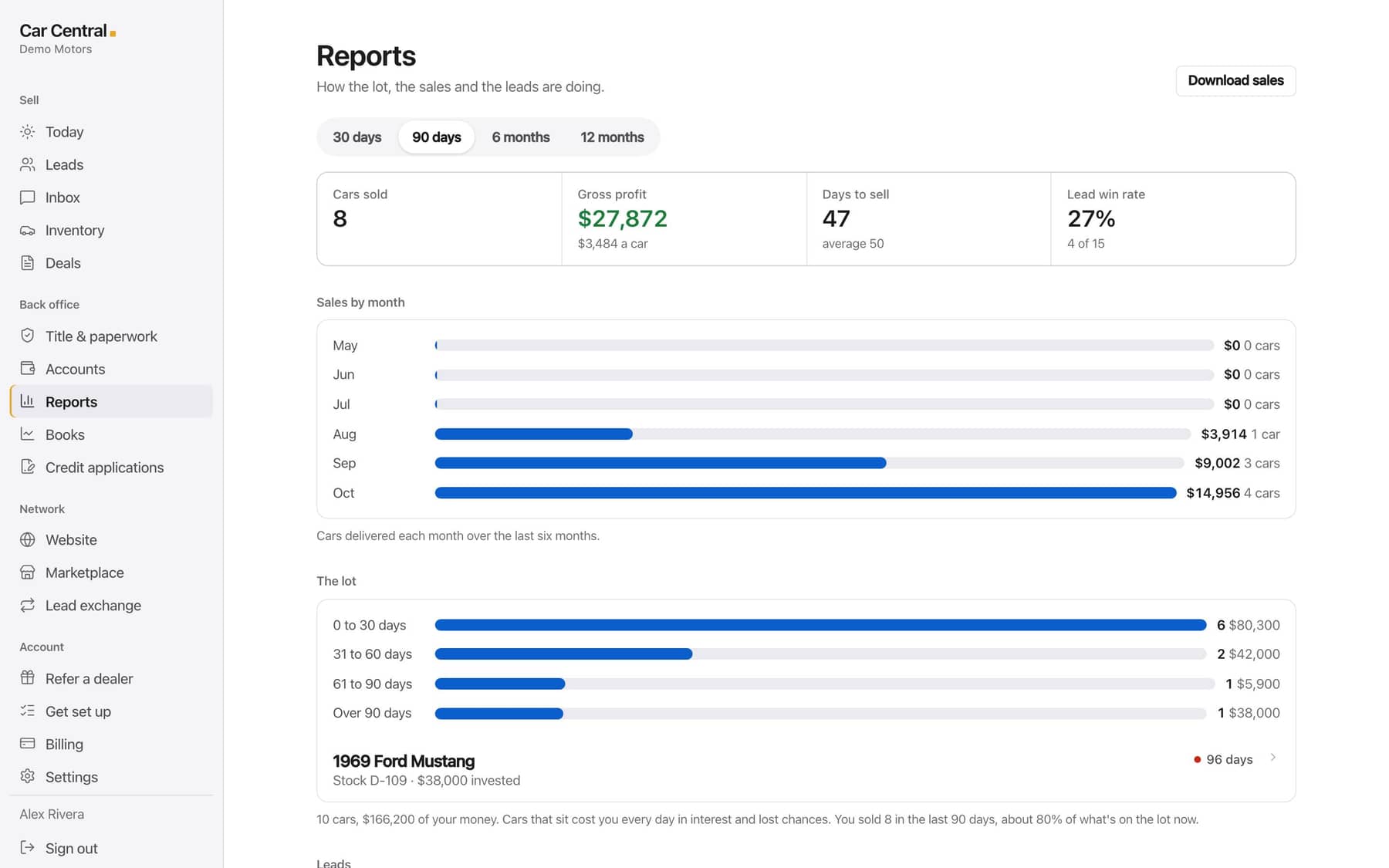Click Stock D-109 invested detail text
Screen dimensions: 1389x868
[x=427, y=781]
